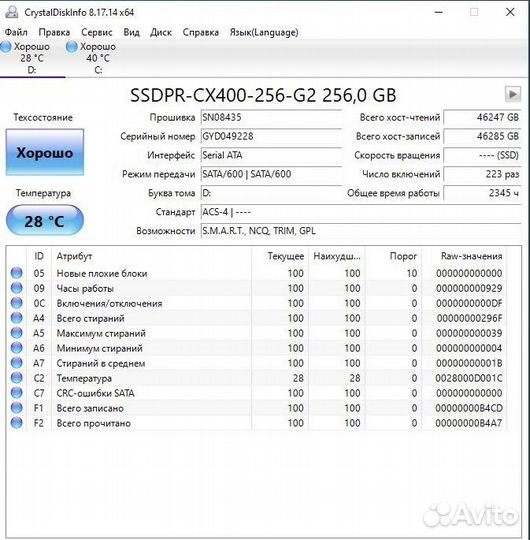Open the Сервис menu
The image size is (530, 540).
click(x=96, y=32)
